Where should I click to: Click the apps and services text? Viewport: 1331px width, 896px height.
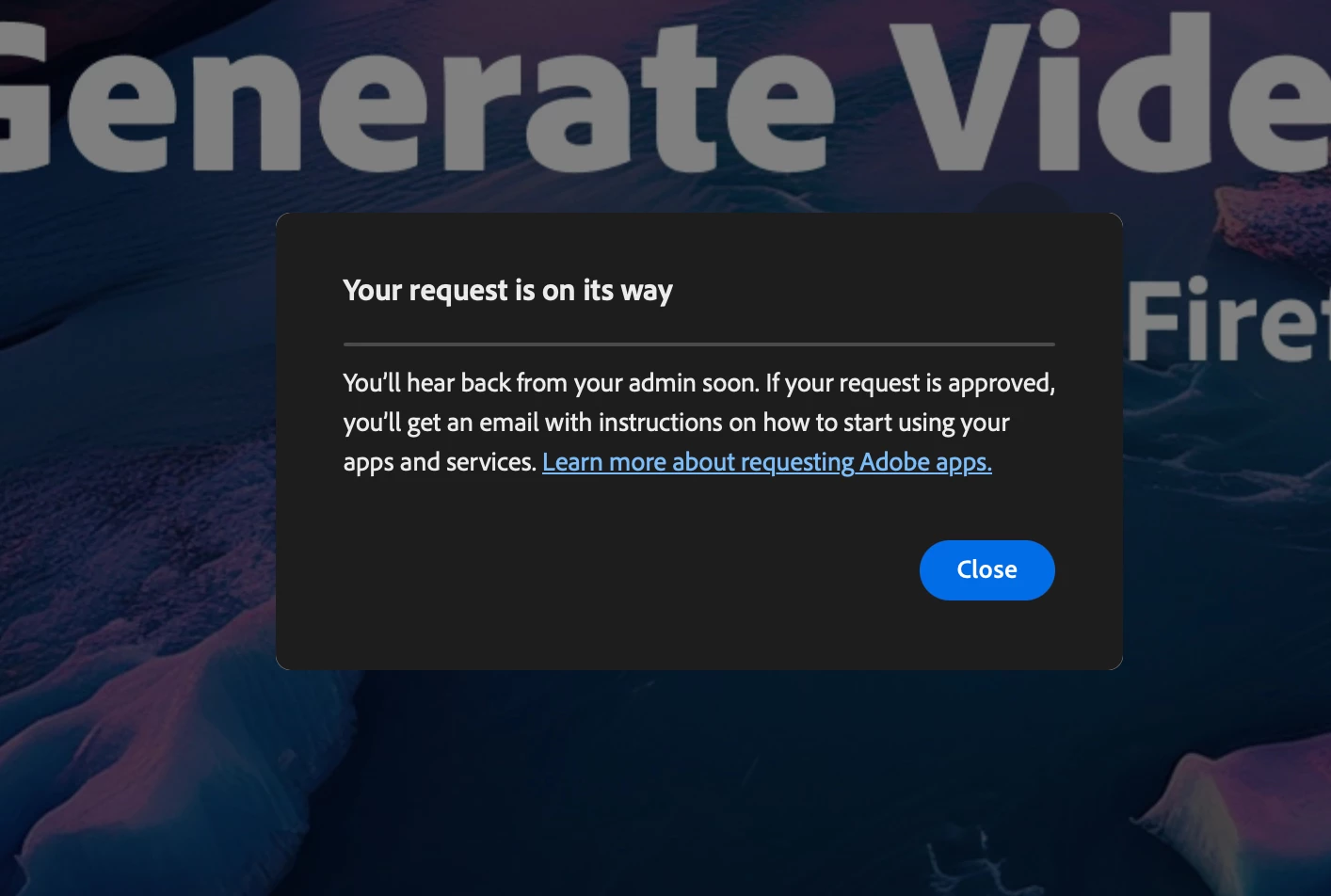pyautogui.click(x=440, y=462)
